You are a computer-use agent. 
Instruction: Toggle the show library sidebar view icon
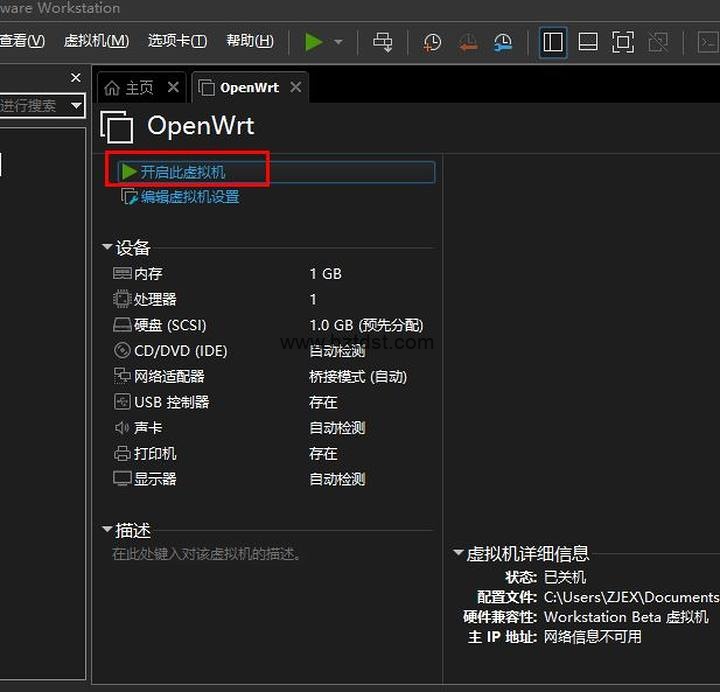point(553,42)
